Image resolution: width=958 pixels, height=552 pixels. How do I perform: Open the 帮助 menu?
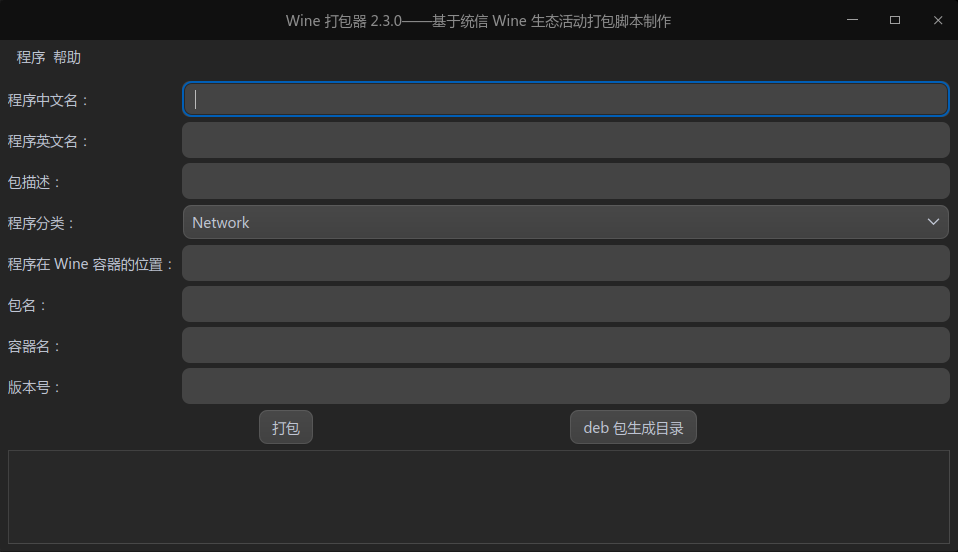tap(67, 58)
